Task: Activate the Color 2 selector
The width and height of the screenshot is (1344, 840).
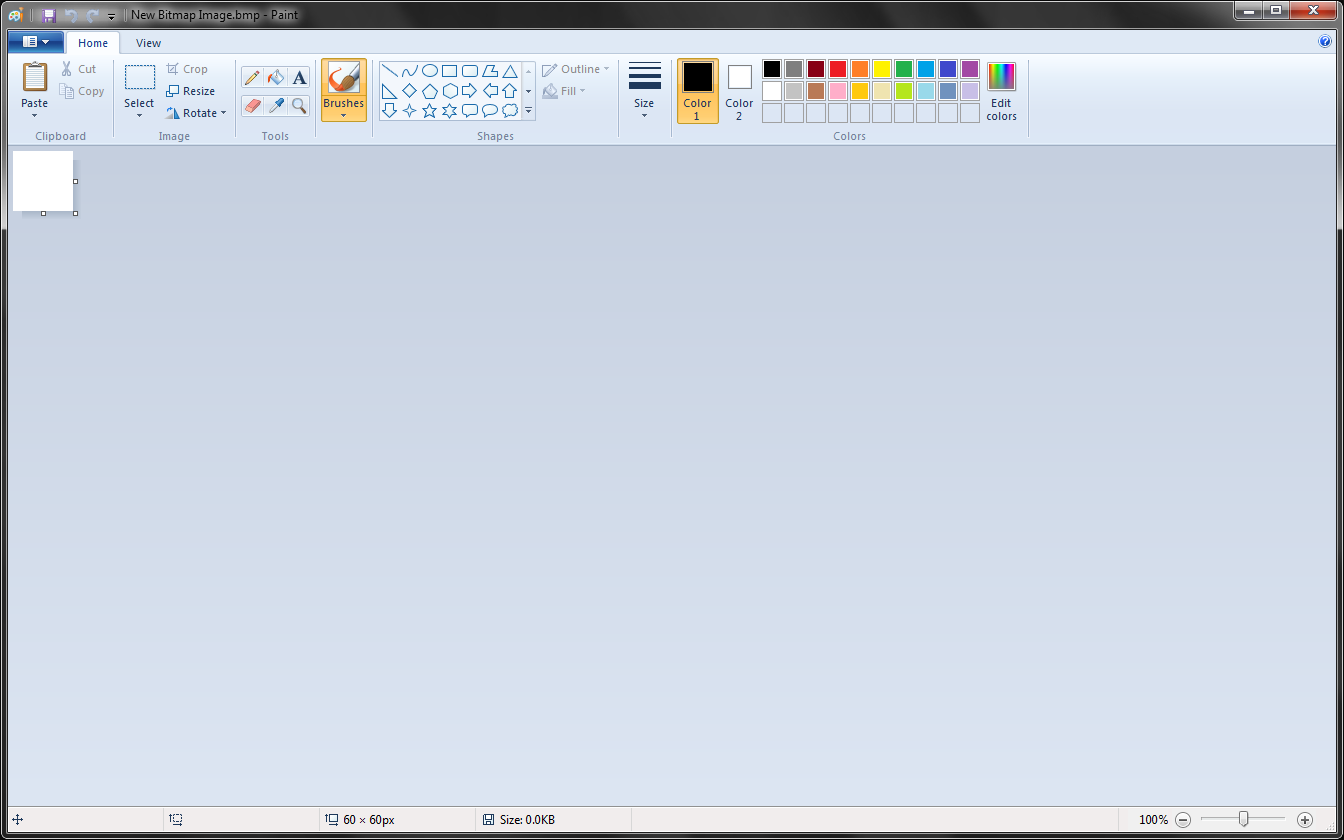Action: pos(739,90)
